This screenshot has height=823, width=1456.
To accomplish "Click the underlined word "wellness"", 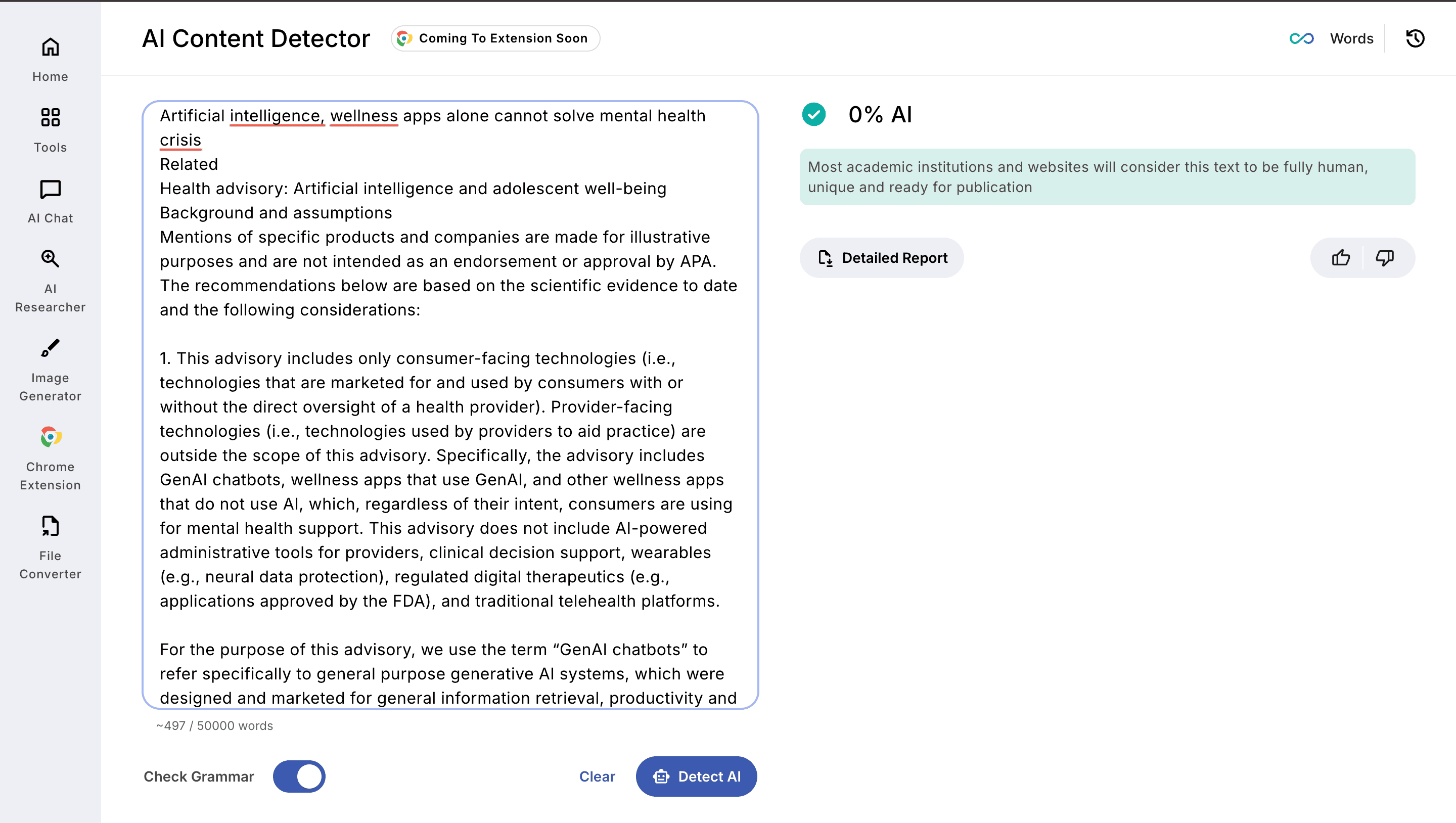I will [x=364, y=116].
